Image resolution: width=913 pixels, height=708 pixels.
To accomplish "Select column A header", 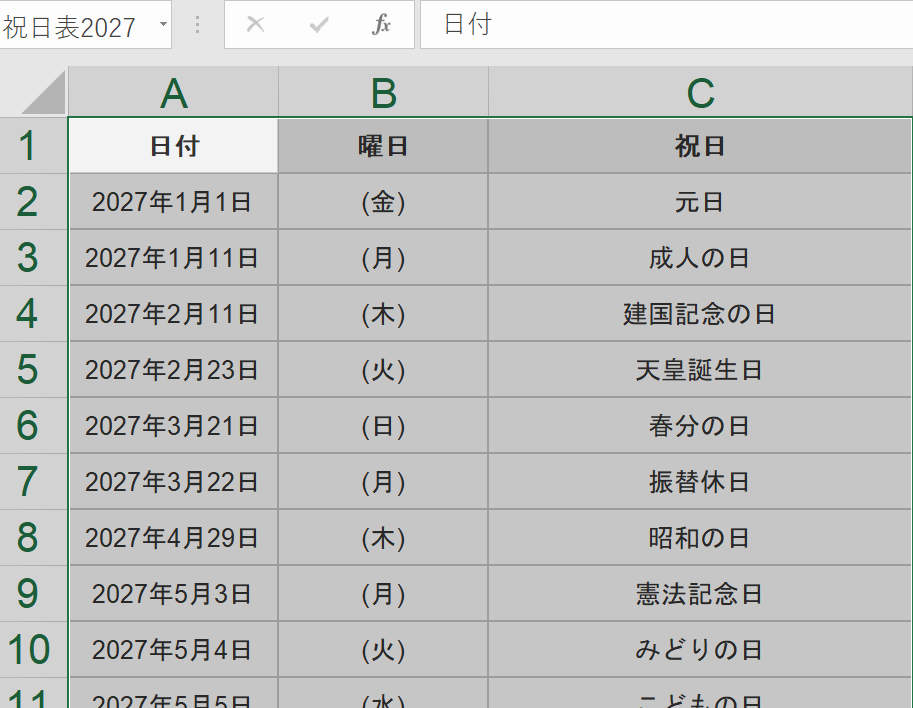I will (x=173, y=93).
